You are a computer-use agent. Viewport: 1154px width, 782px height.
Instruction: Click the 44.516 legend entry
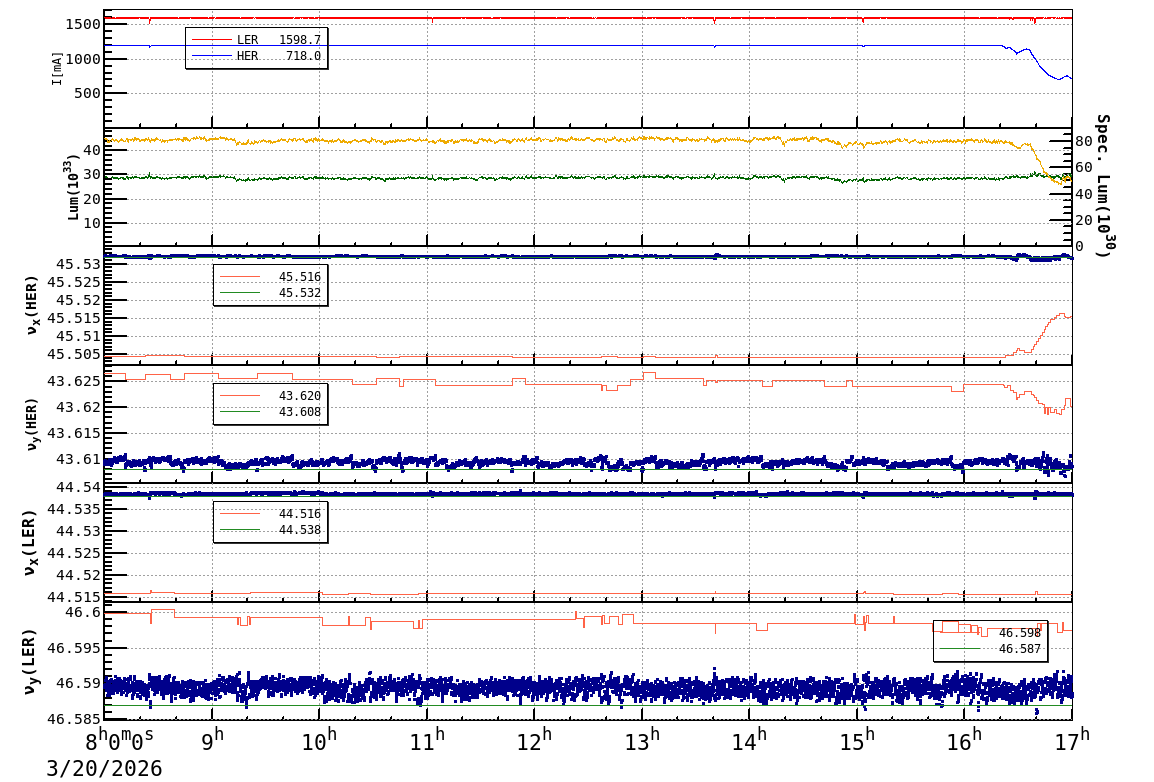tap(270, 514)
